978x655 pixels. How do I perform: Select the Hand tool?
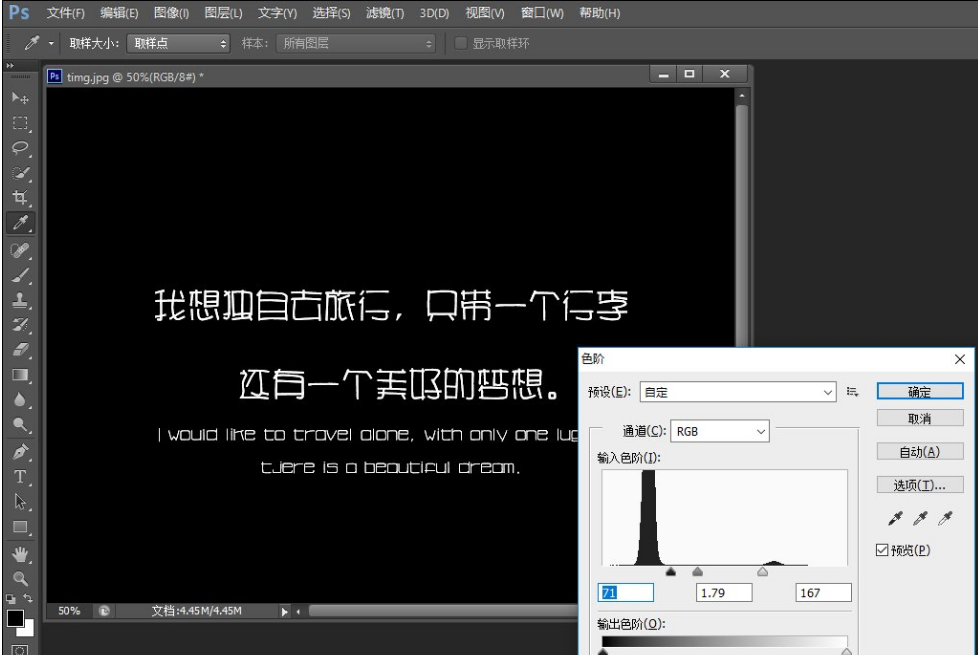click(20, 554)
